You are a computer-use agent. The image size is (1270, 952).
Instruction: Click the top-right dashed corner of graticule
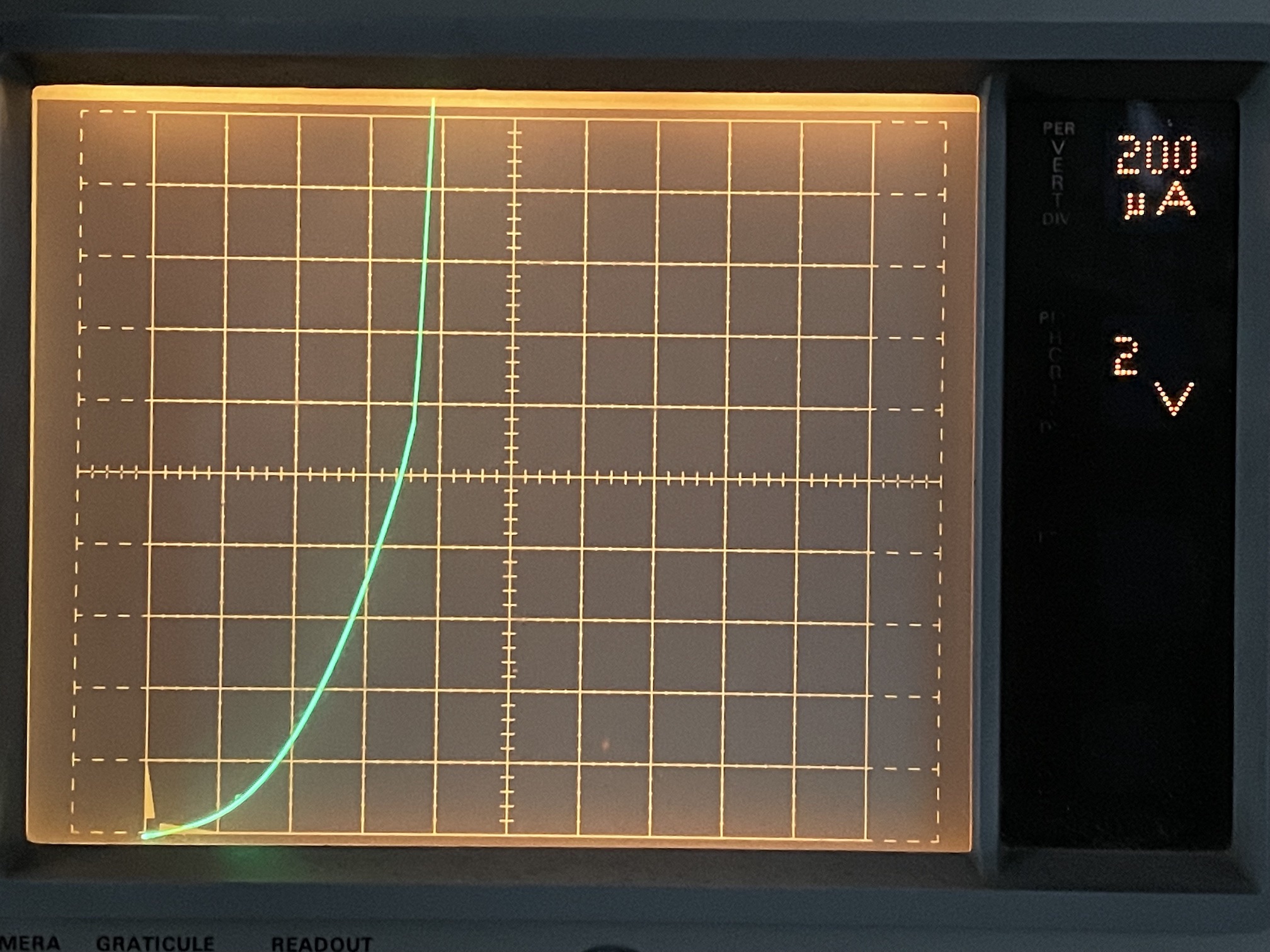point(945,123)
